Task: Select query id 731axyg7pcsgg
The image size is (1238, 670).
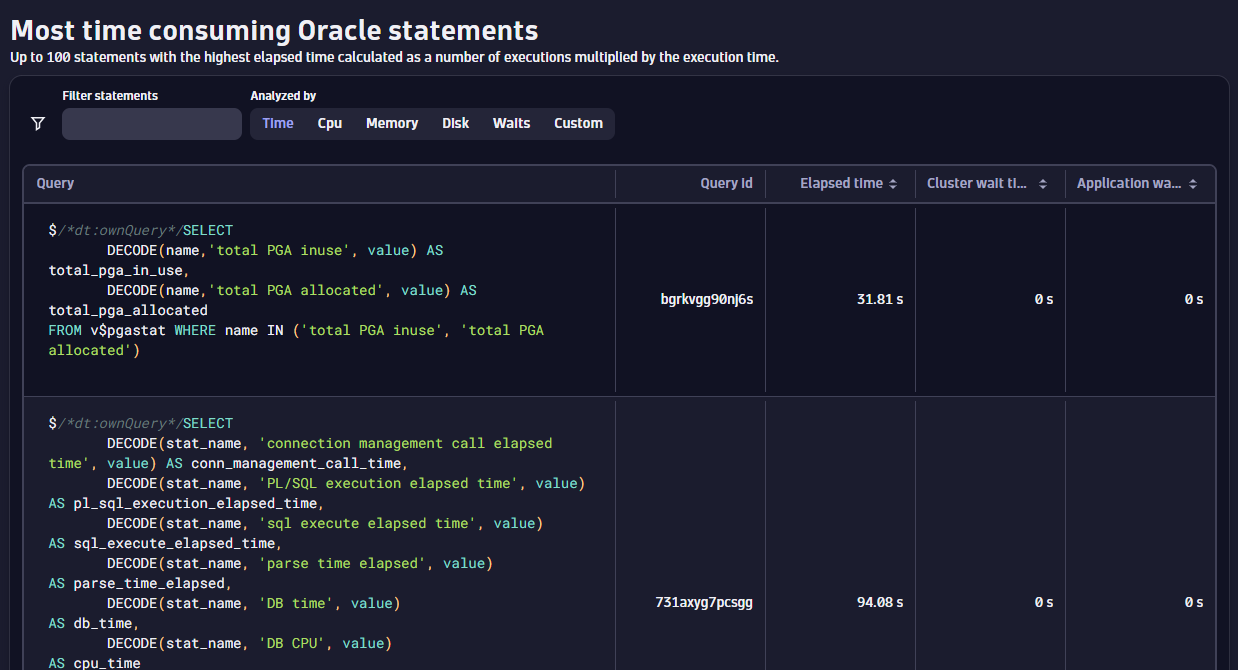Action: (704, 602)
